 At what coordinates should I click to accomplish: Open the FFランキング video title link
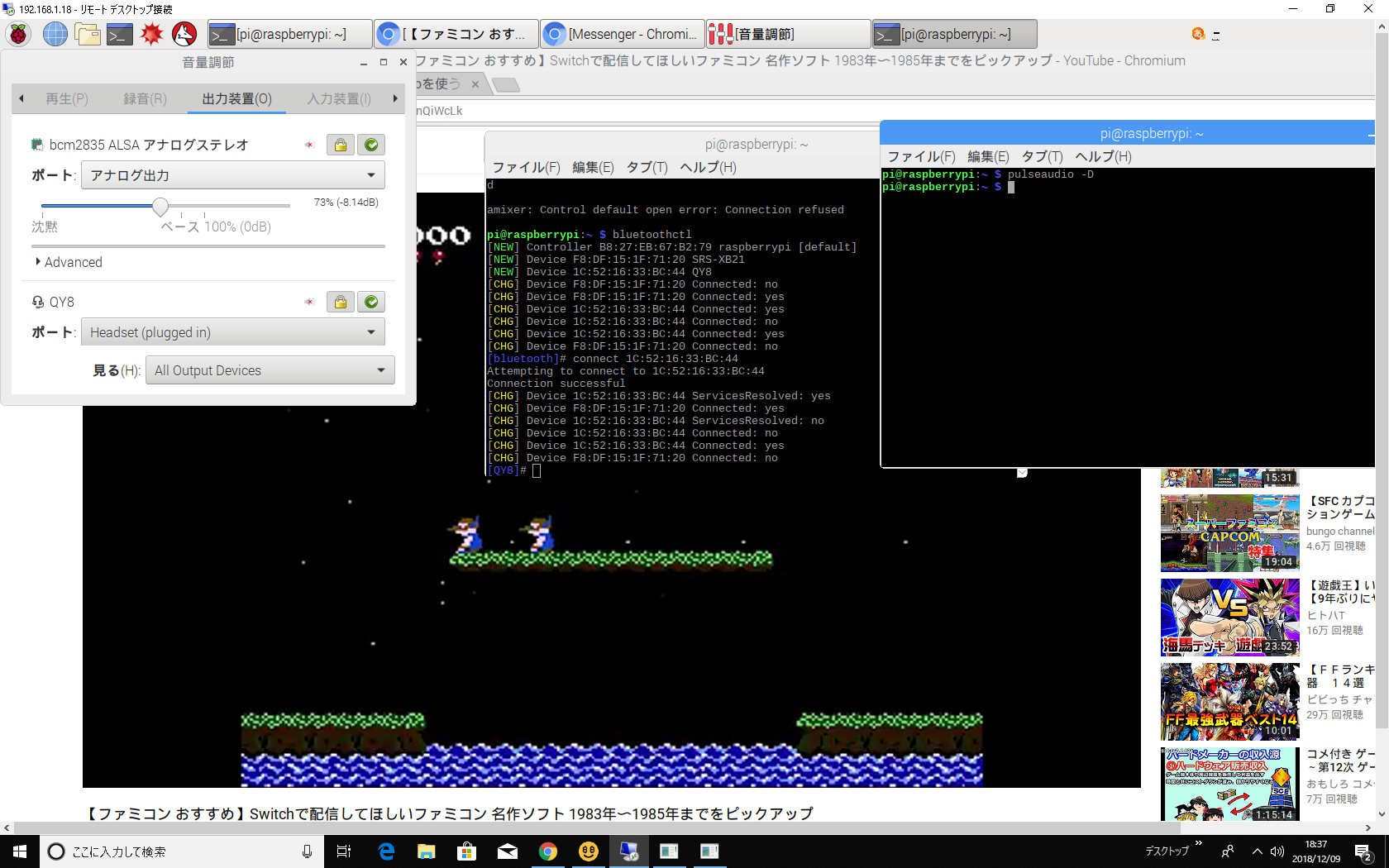[1340, 676]
